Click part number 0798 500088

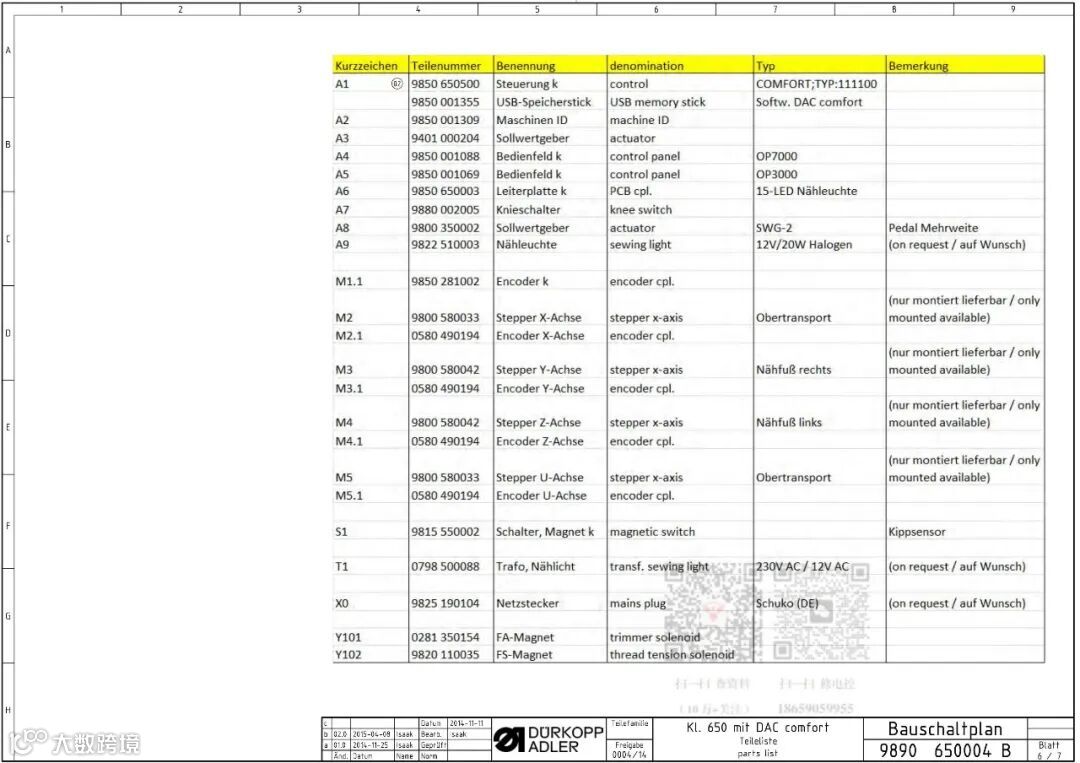[445, 566]
